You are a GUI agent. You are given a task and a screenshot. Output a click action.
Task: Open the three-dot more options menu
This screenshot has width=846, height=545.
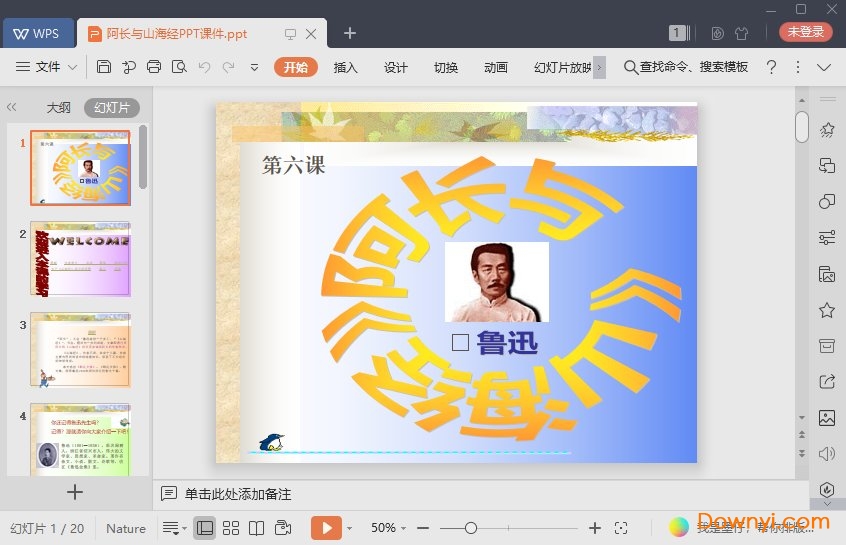click(x=797, y=67)
